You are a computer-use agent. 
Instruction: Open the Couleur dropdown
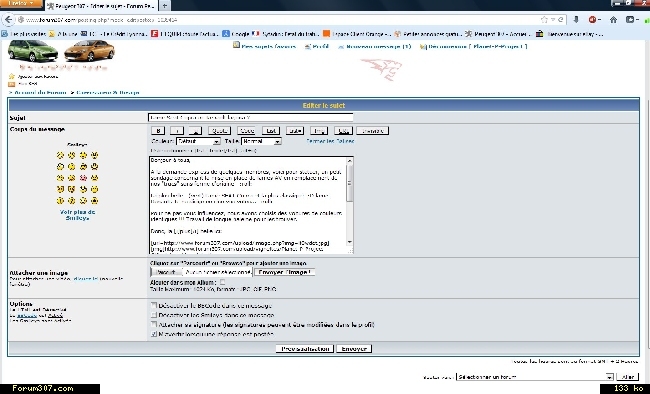tap(198, 141)
